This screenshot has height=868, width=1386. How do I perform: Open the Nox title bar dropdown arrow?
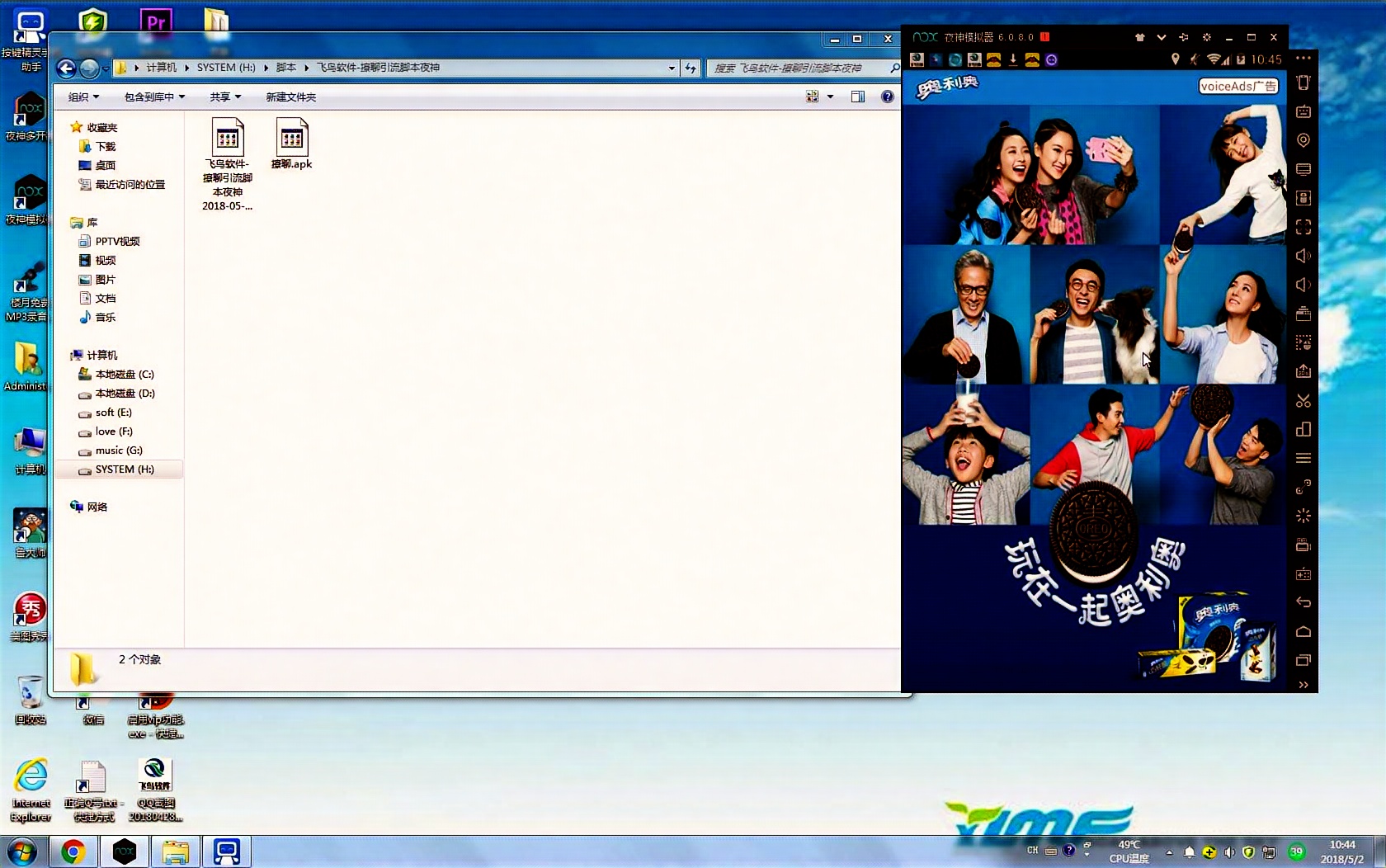click(1162, 37)
